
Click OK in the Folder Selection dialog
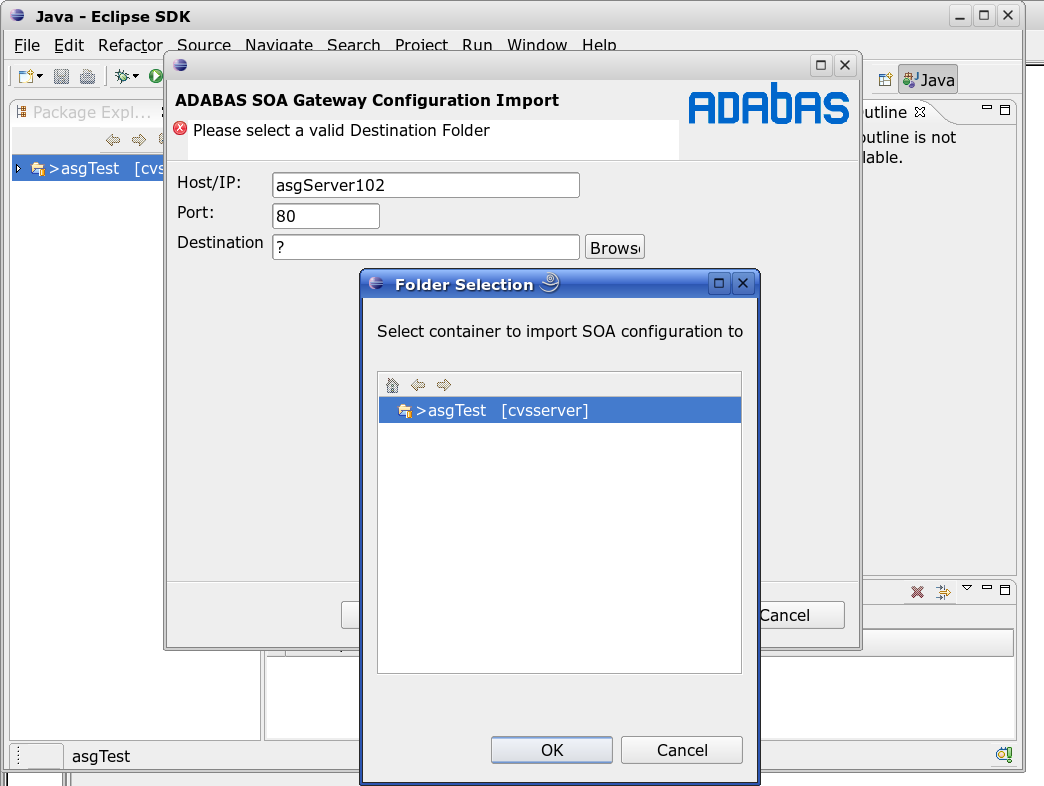point(552,750)
